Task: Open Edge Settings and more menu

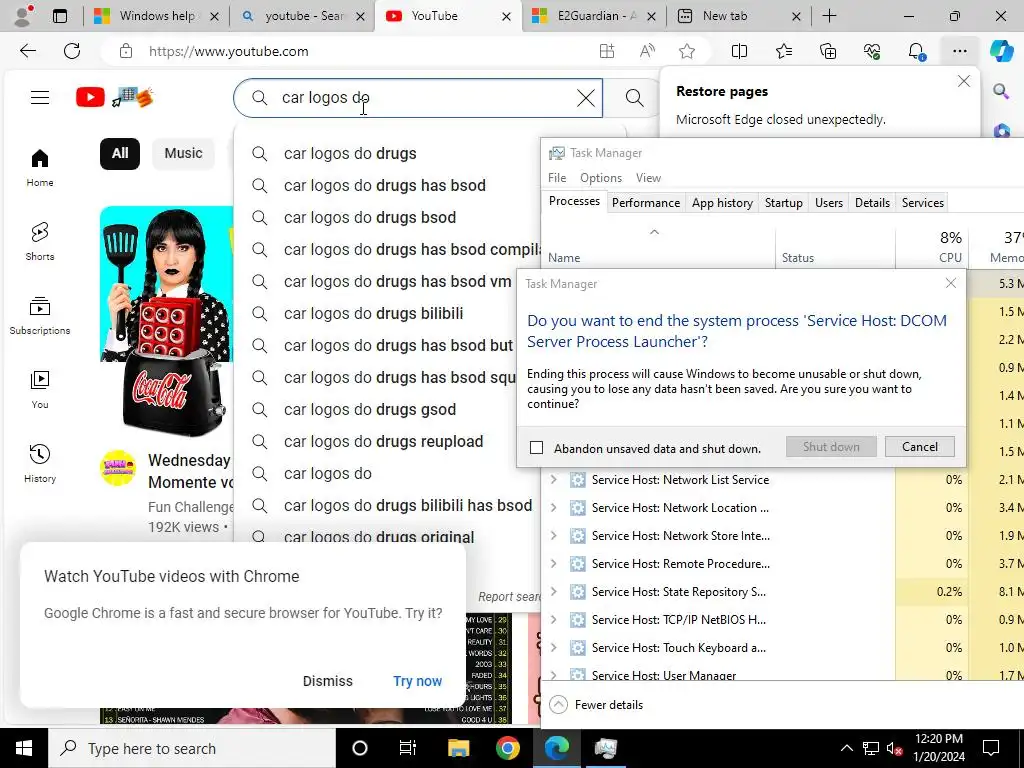Action: 959,51
